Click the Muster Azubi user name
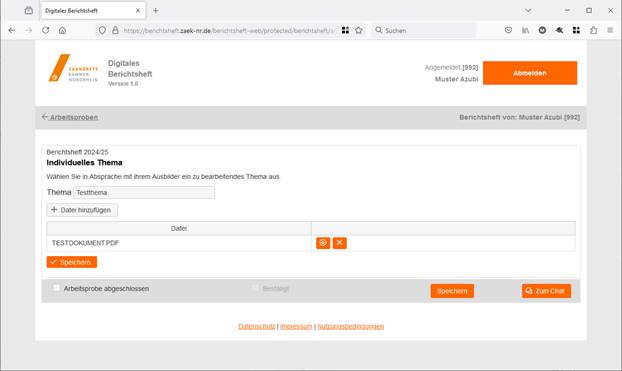Image resolution: width=622 pixels, height=371 pixels. point(456,79)
